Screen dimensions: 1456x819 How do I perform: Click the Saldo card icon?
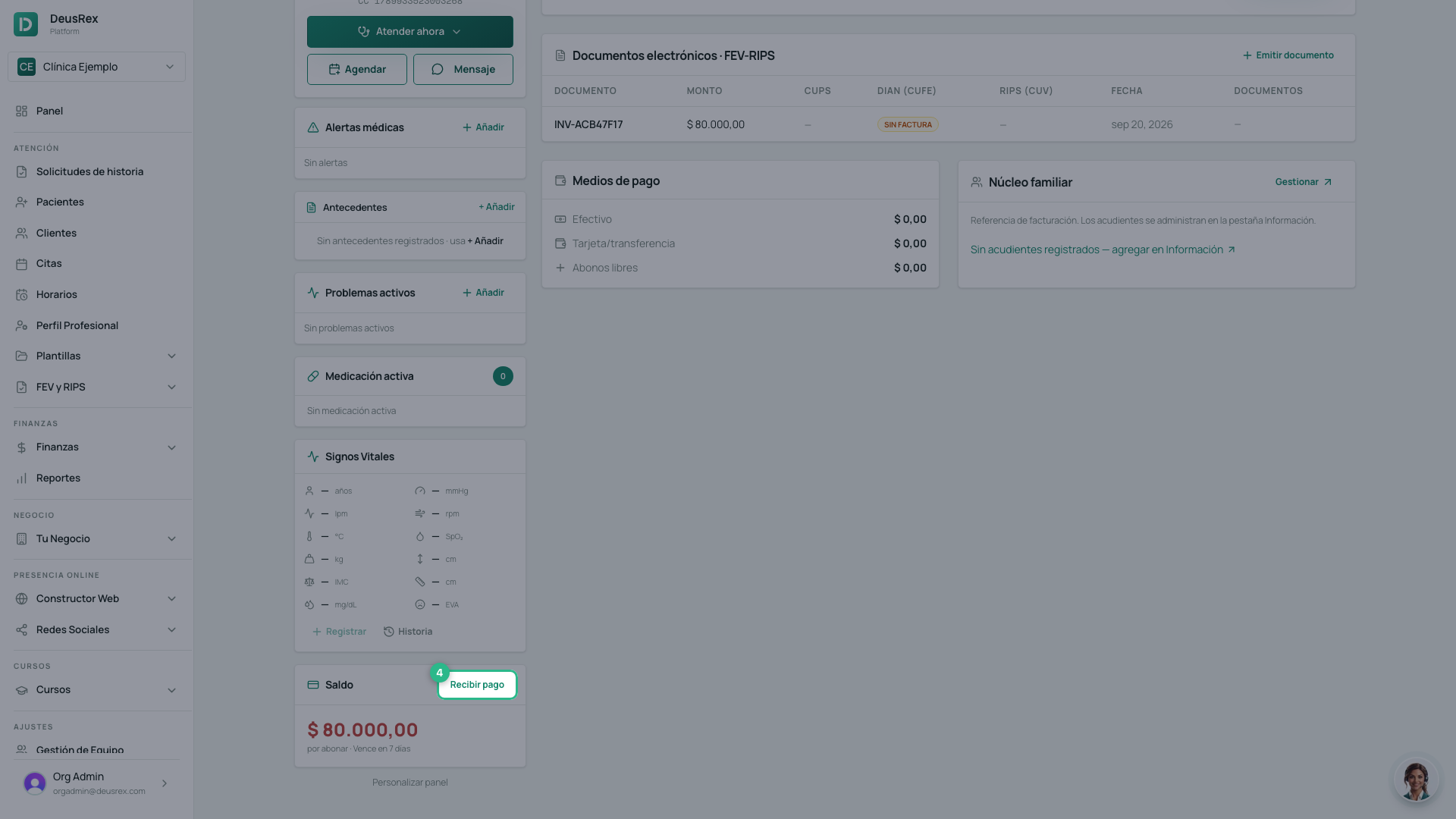[x=313, y=685]
